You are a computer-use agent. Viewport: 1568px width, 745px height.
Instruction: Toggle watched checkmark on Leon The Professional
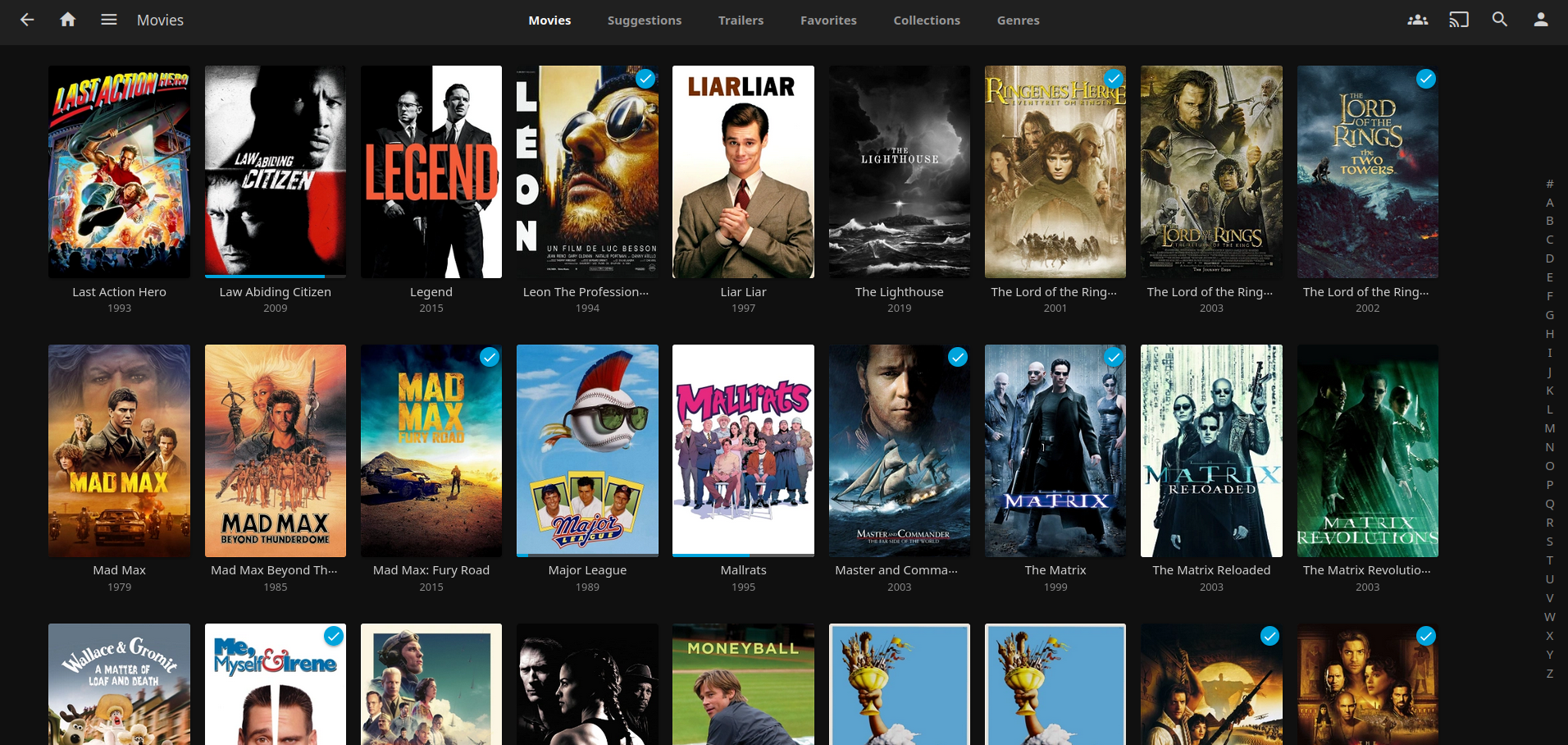[645, 79]
